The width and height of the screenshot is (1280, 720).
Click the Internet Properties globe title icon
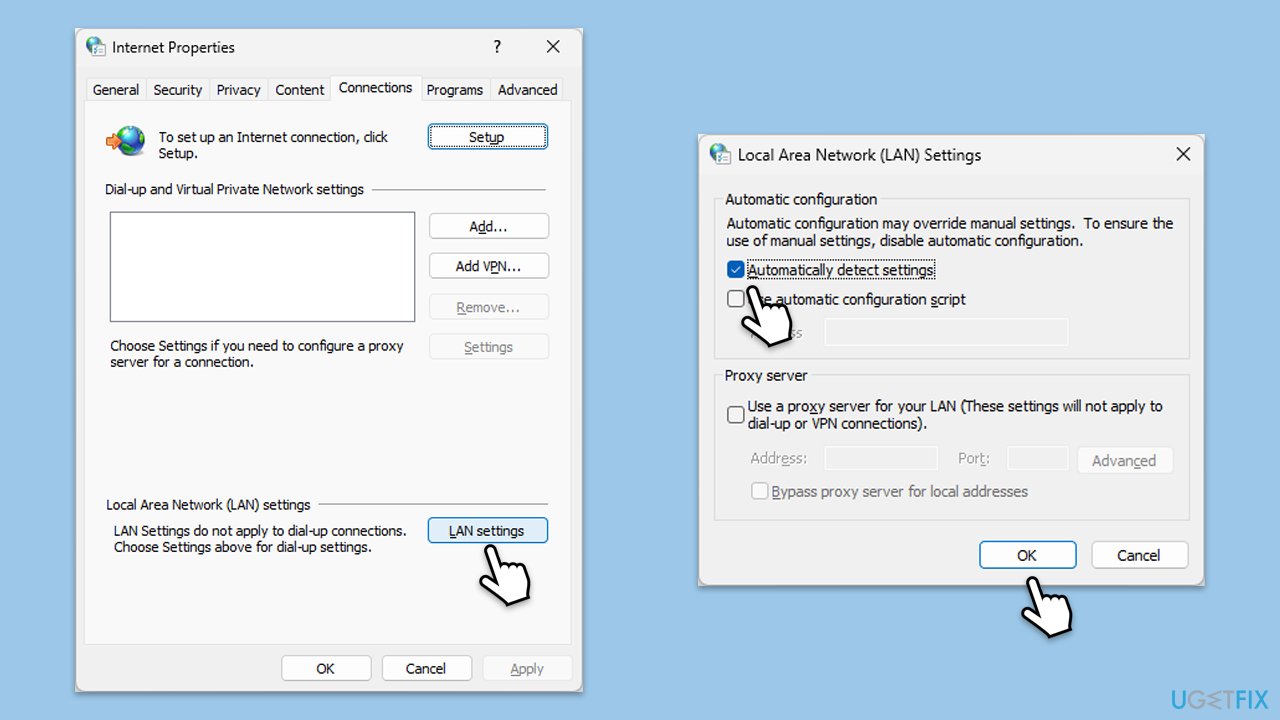(96, 47)
